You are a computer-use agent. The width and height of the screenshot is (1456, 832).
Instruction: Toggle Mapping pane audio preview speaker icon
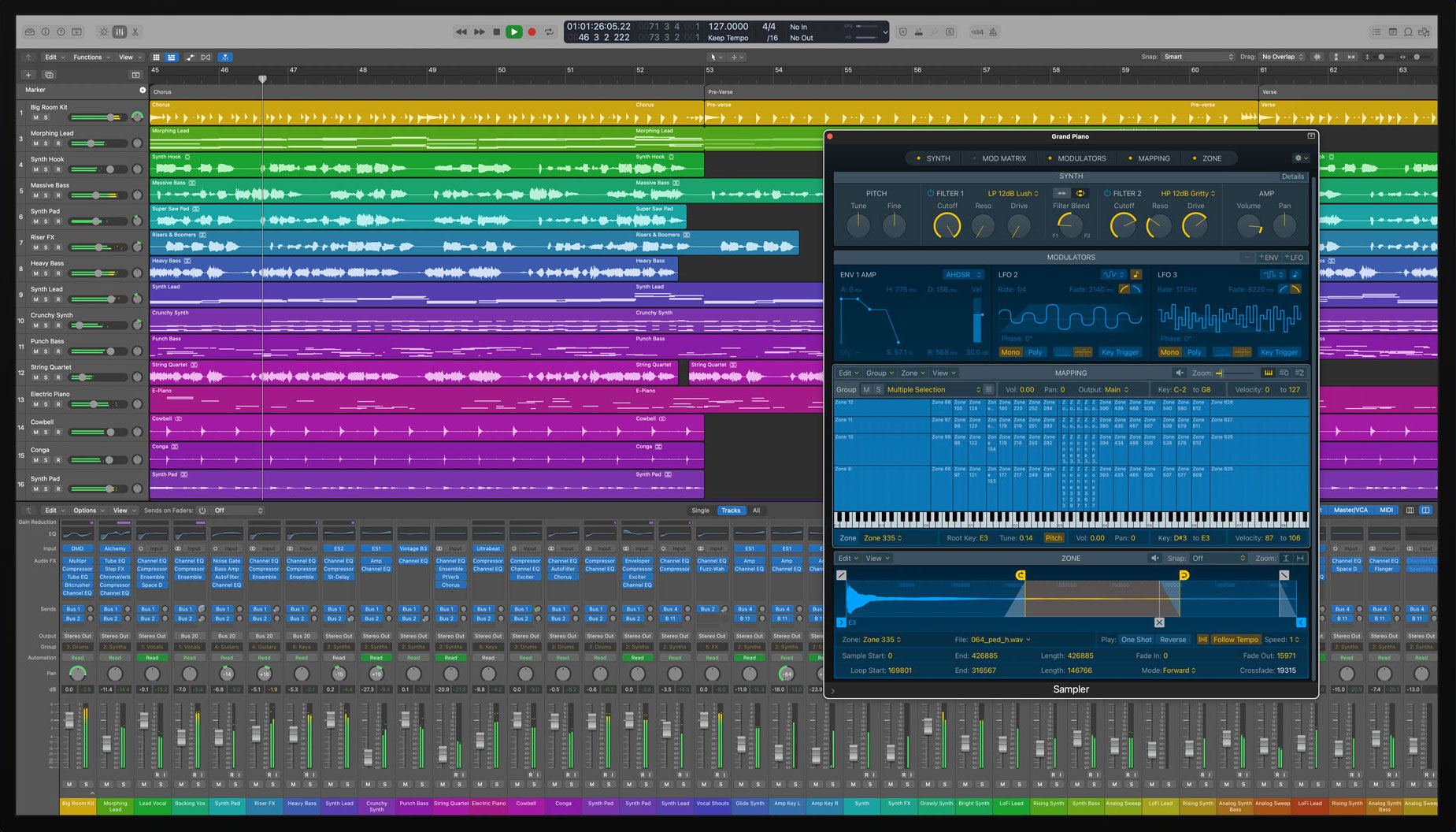pos(1179,373)
